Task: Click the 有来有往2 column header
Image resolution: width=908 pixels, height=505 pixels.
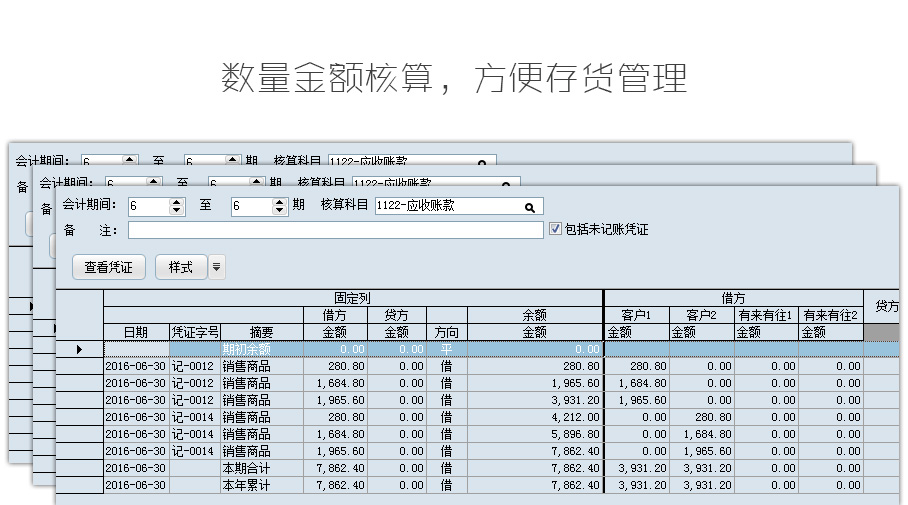Action: [x=830, y=315]
